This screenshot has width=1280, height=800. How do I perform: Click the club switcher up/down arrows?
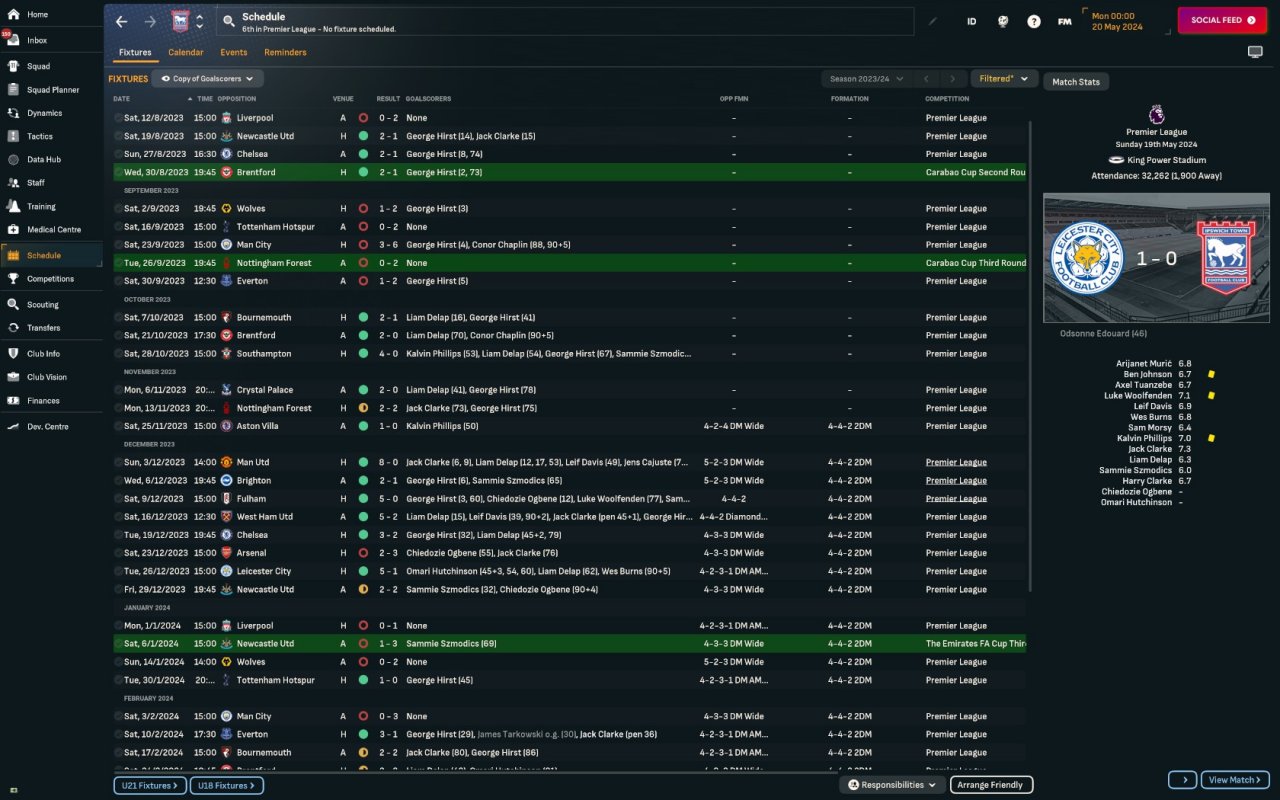[199, 21]
